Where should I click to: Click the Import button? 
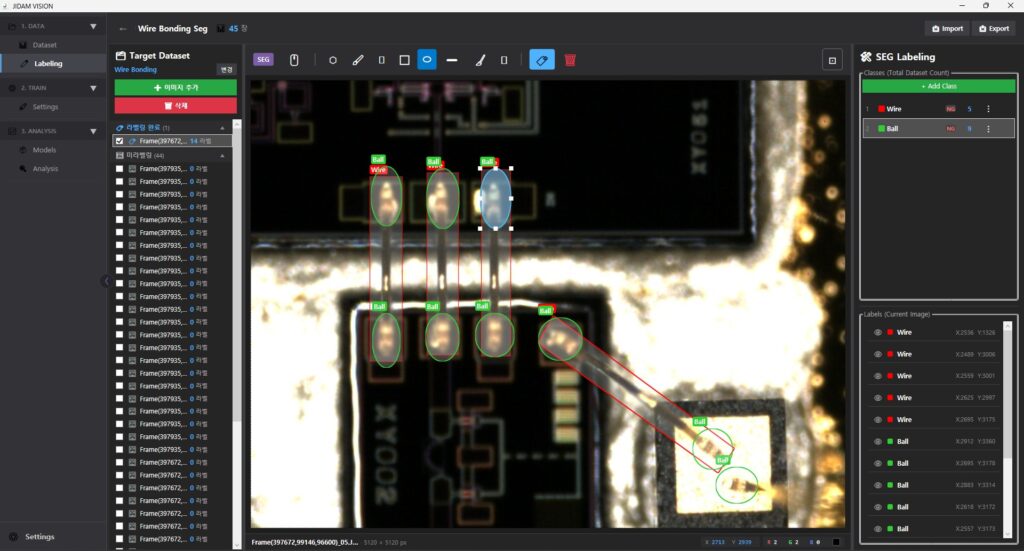948,29
